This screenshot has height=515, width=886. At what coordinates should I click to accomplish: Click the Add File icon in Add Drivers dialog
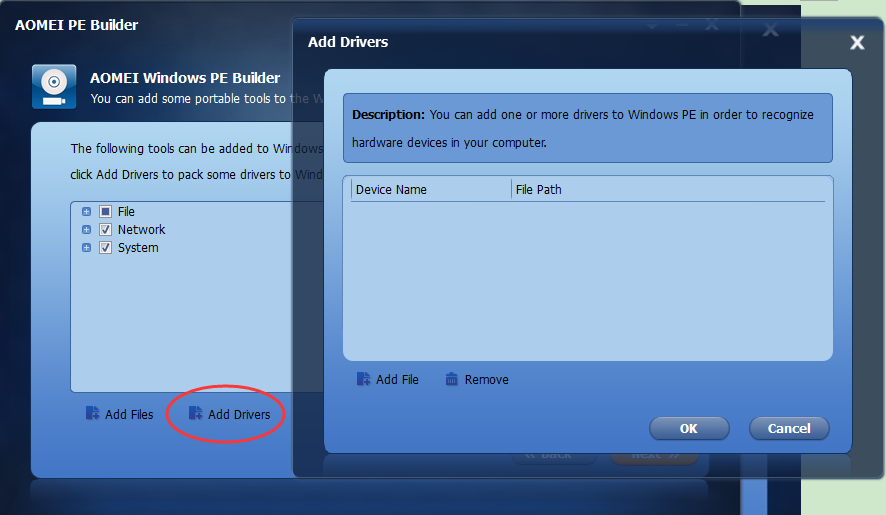[363, 379]
